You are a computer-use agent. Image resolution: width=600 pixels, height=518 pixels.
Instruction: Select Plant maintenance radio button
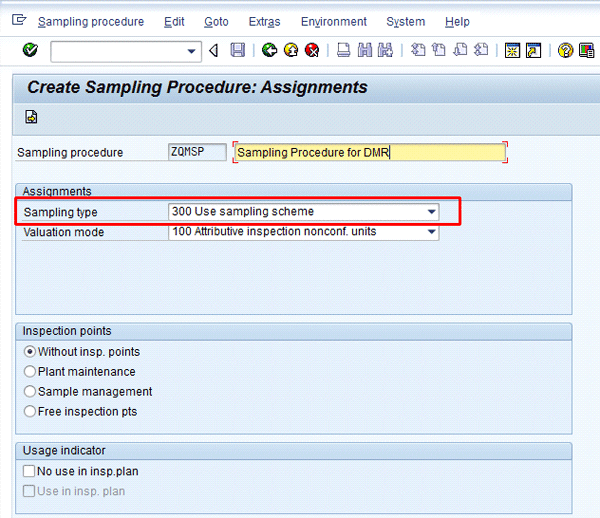coord(30,371)
